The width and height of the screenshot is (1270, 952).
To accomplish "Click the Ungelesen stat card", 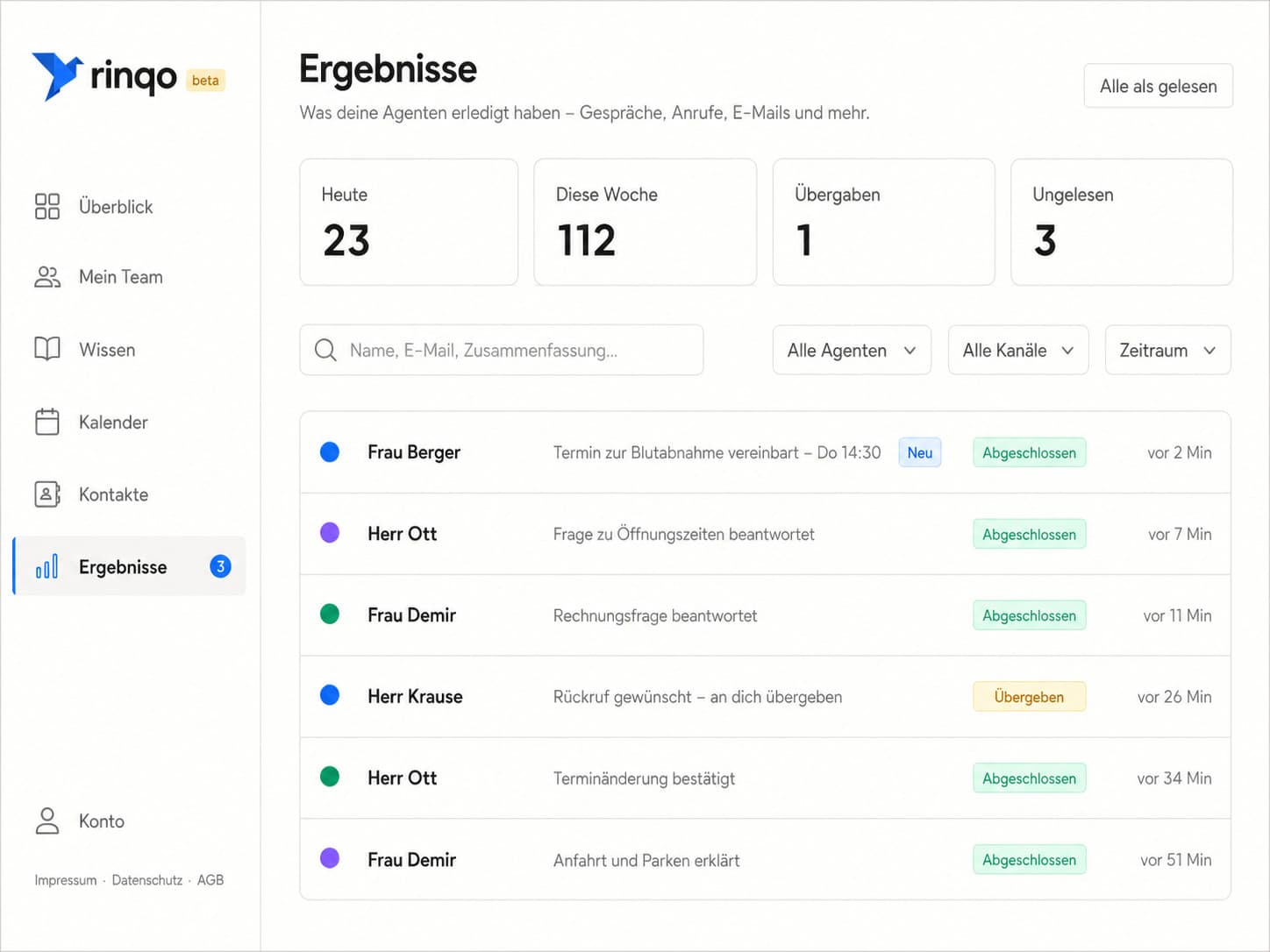I will pyautogui.click(x=1122, y=222).
